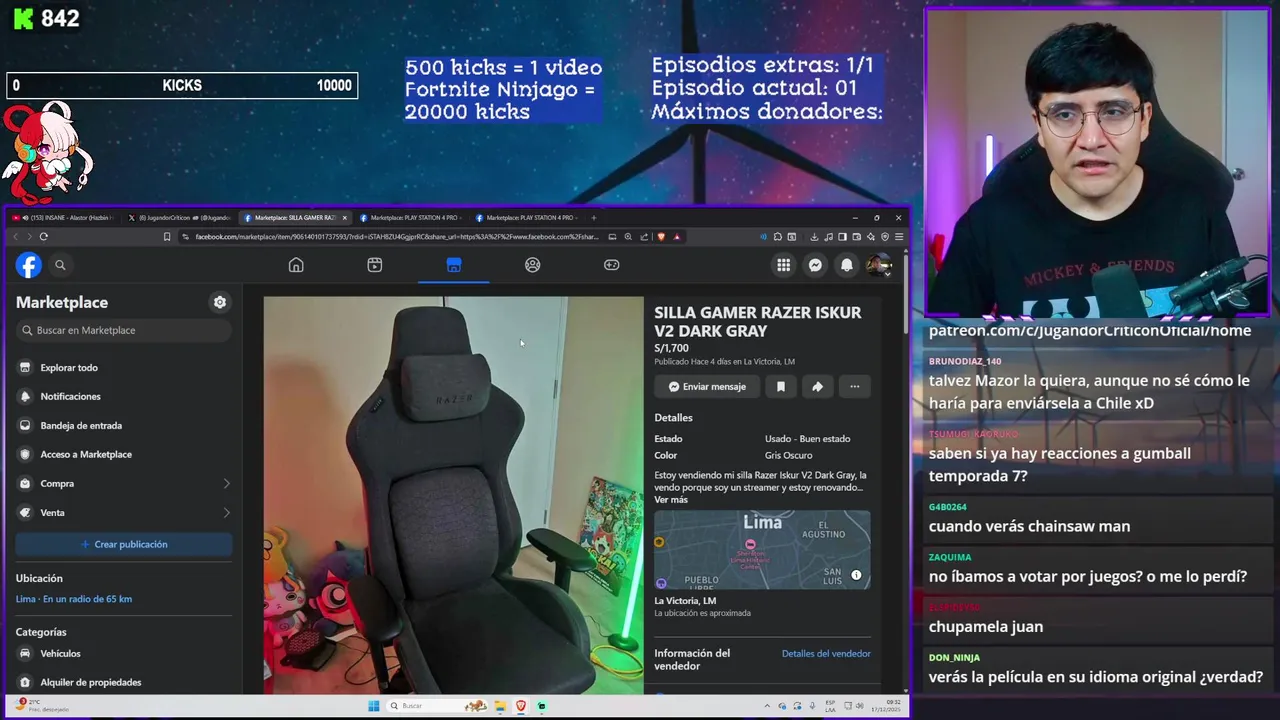Select the Marketplace storefront icon

tap(454, 265)
